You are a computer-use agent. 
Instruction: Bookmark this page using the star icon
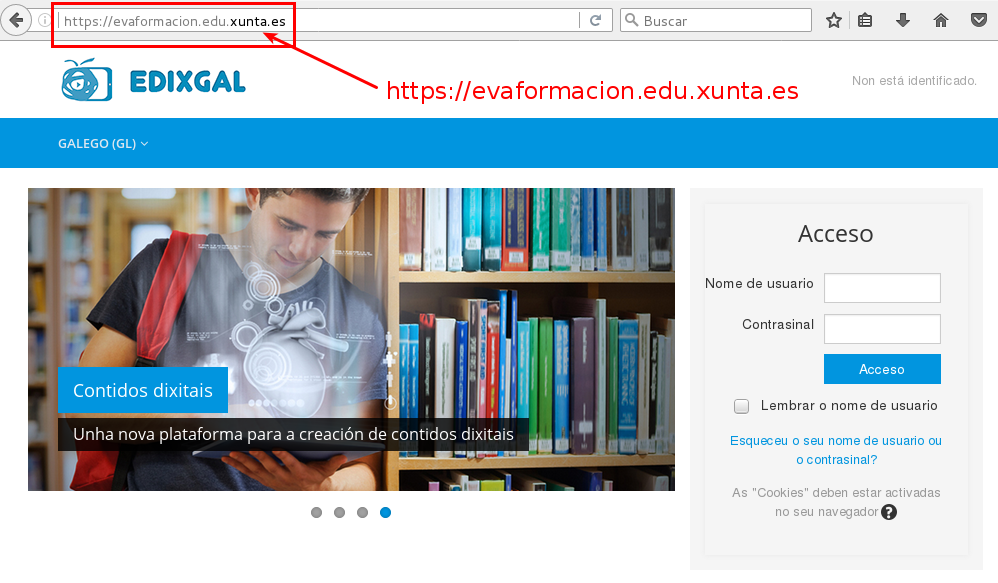pyautogui.click(x=833, y=19)
